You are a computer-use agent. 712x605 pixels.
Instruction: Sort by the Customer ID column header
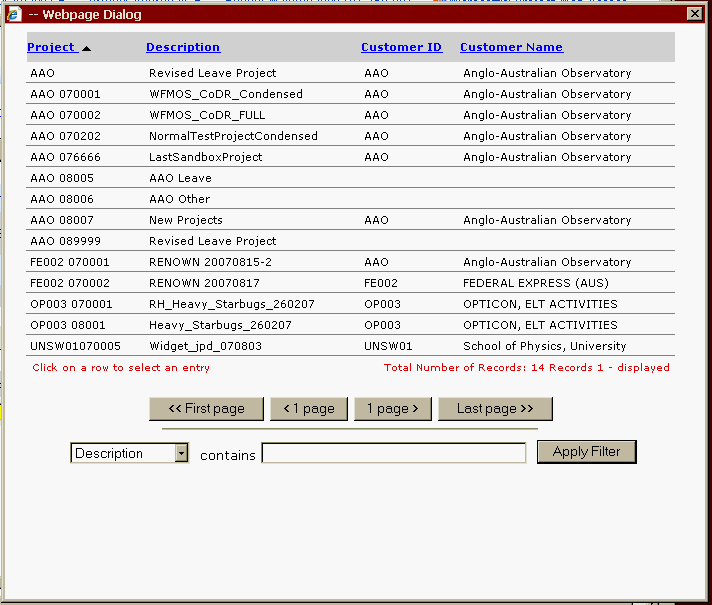pos(401,47)
